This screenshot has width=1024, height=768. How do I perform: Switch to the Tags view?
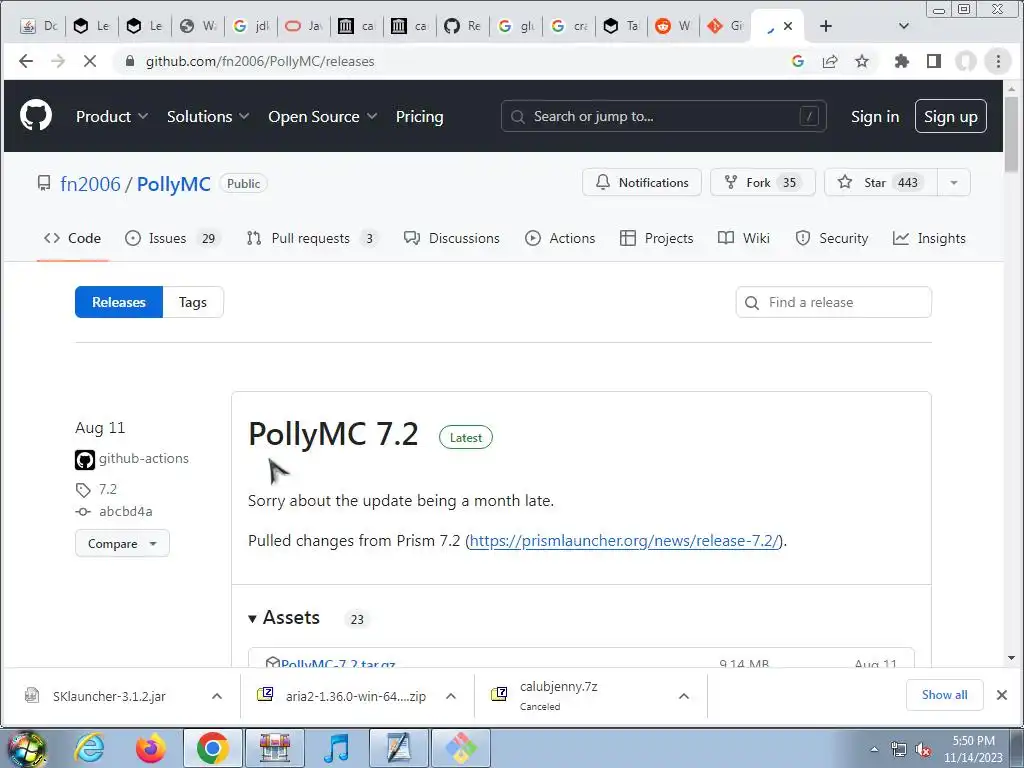tap(193, 302)
